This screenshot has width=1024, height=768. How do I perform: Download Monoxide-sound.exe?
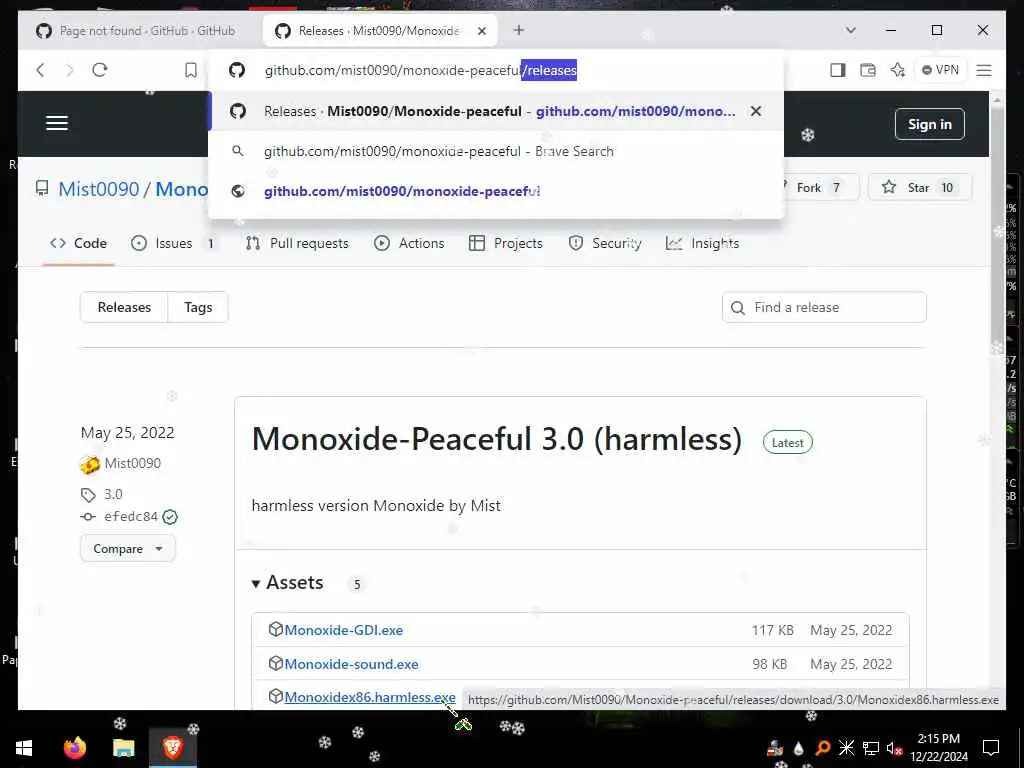coord(351,664)
